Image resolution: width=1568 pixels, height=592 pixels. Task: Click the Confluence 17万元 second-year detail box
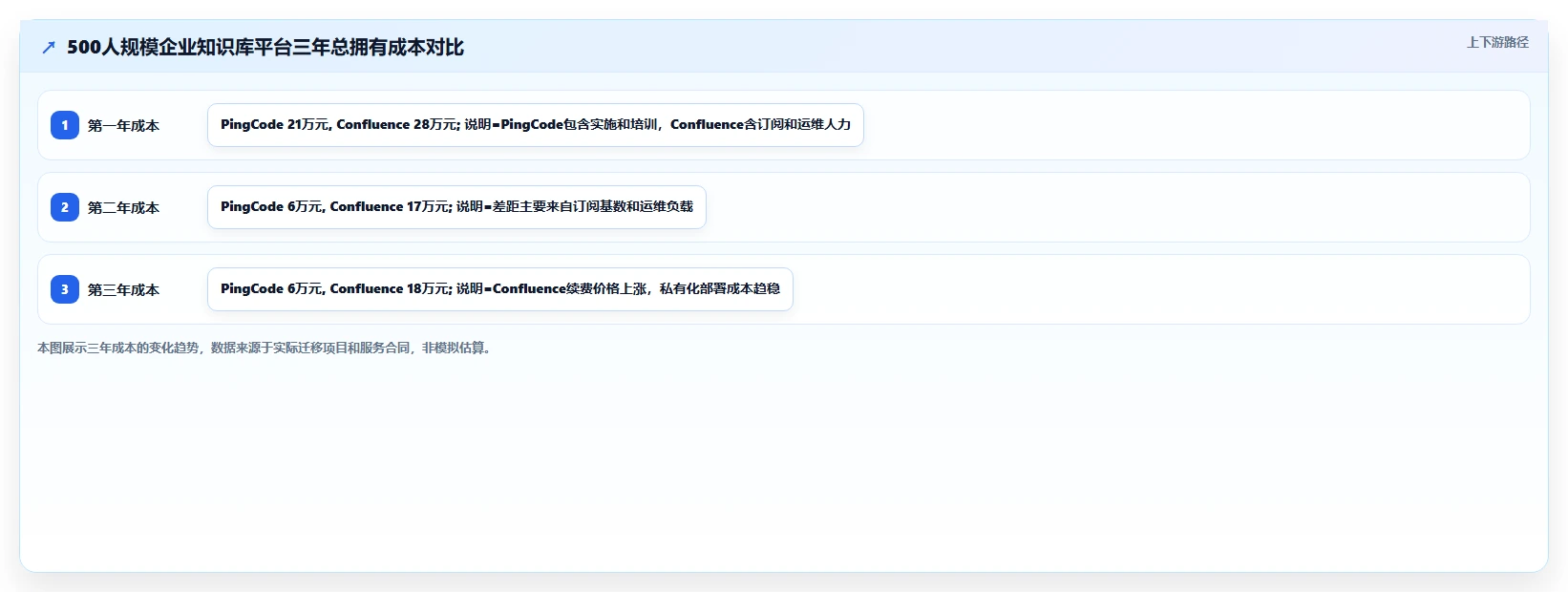(456, 207)
